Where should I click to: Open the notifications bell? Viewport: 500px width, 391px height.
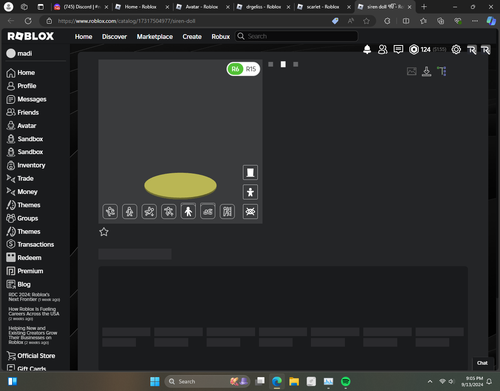coord(367,50)
